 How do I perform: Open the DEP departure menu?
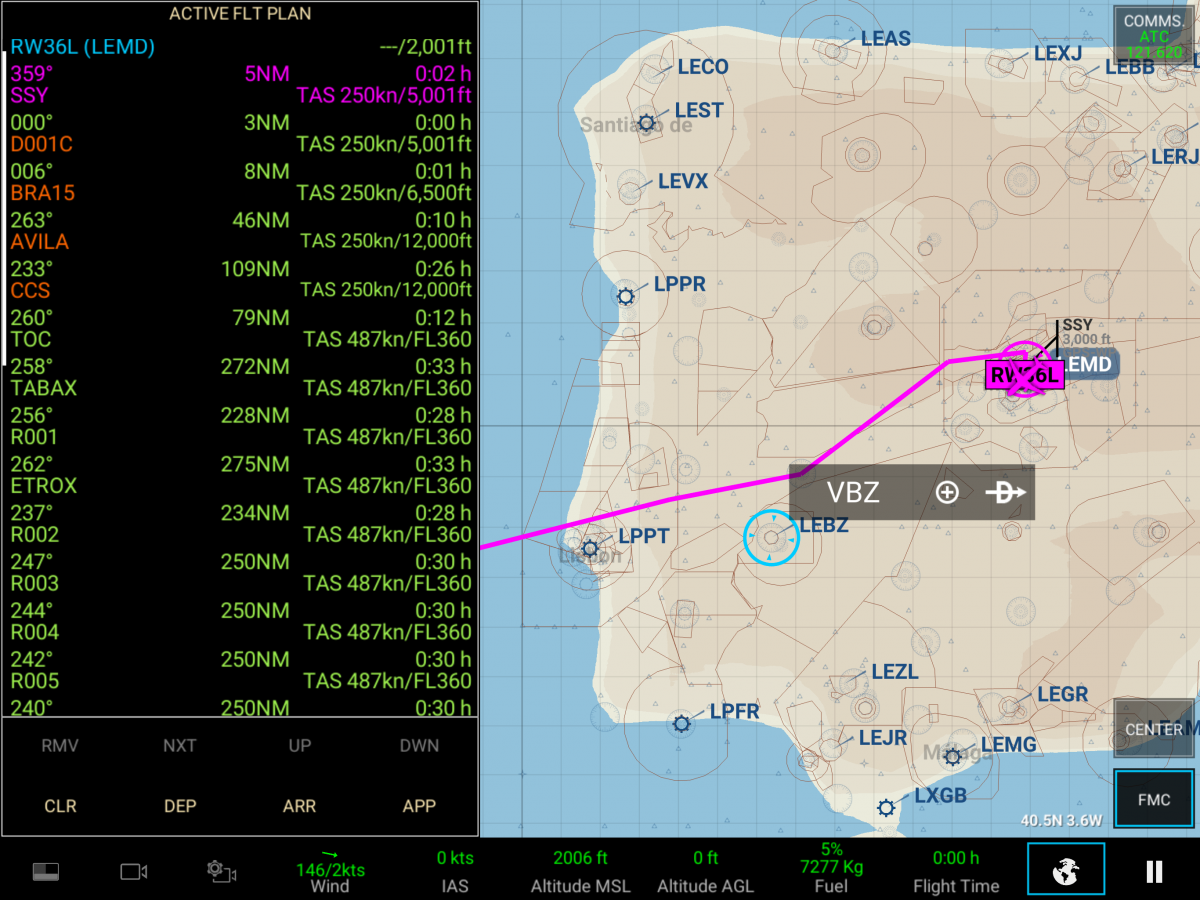[180, 806]
